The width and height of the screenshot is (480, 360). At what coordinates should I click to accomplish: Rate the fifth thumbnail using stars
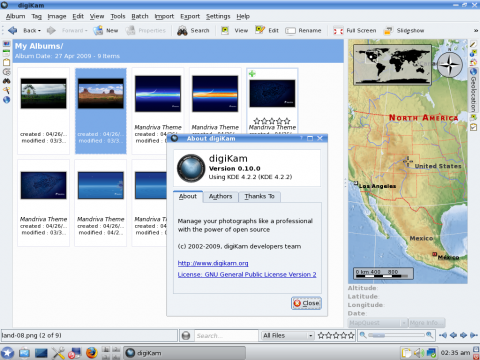point(272,121)
